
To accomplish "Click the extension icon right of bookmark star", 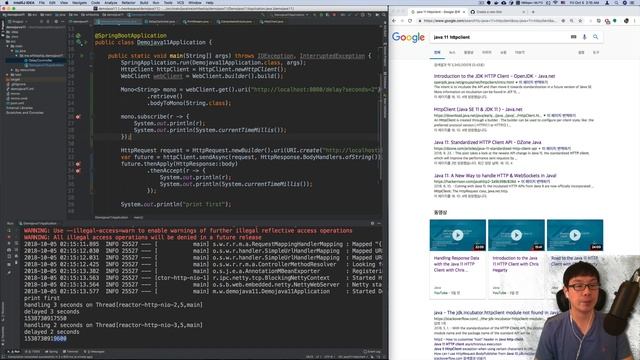I will pyautogui.click(x=598, y=20).
